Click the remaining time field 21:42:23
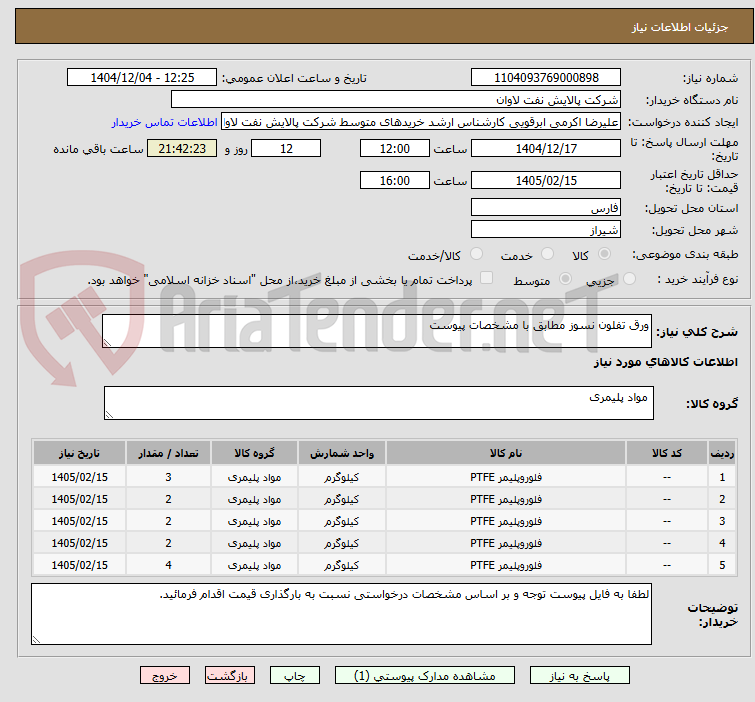This screenshot has width=755, height=702. 182,148
